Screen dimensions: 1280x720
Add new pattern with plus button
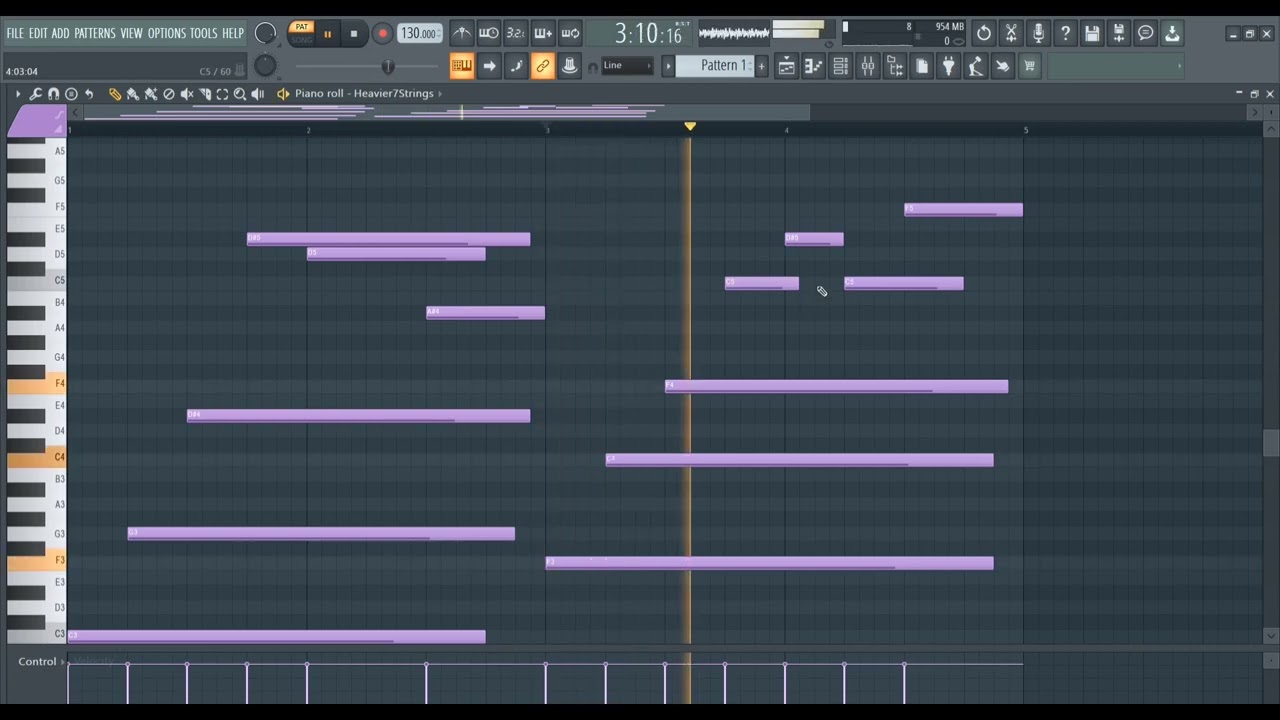tap(762, 66)
